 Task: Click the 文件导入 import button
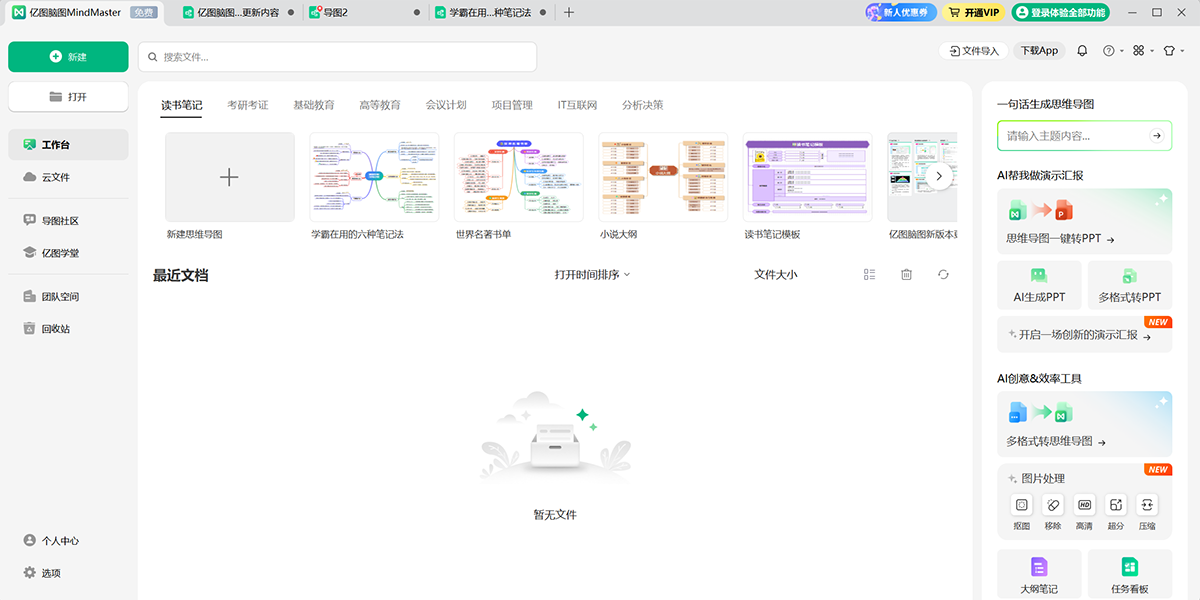(972, 51)
